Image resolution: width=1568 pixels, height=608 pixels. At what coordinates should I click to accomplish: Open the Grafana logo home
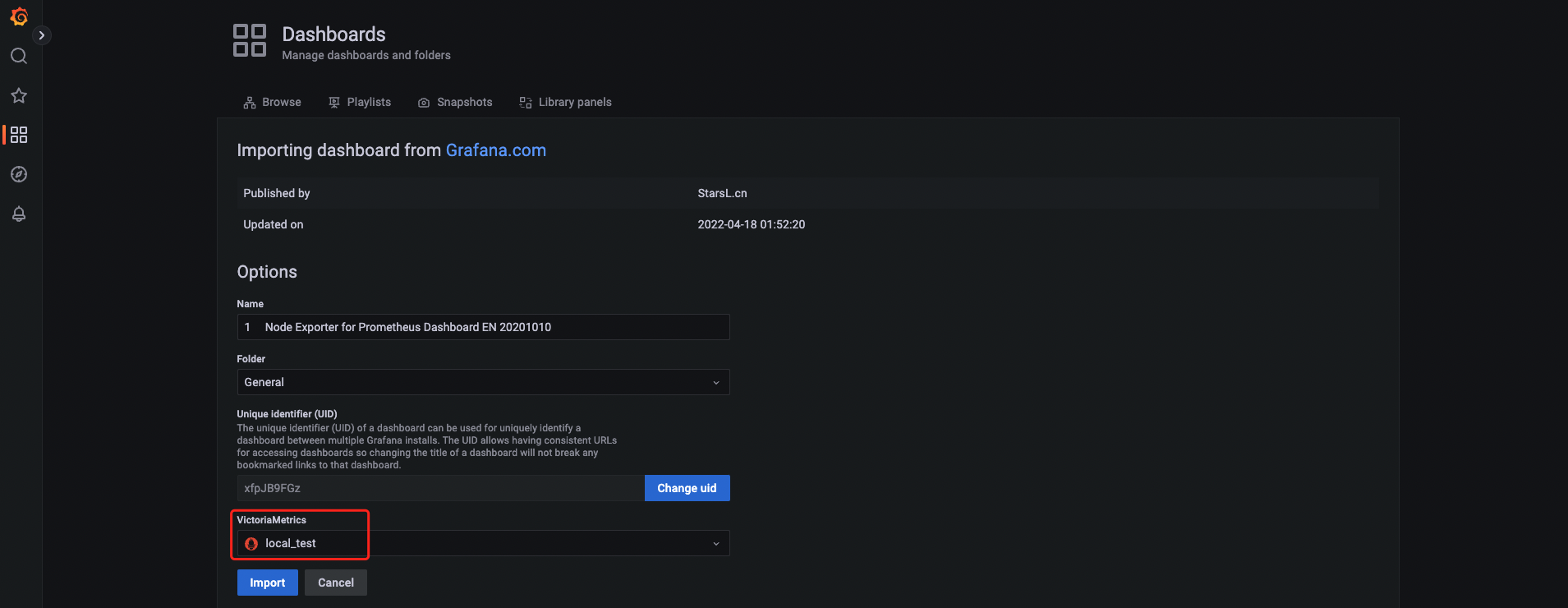coord(19,16)
